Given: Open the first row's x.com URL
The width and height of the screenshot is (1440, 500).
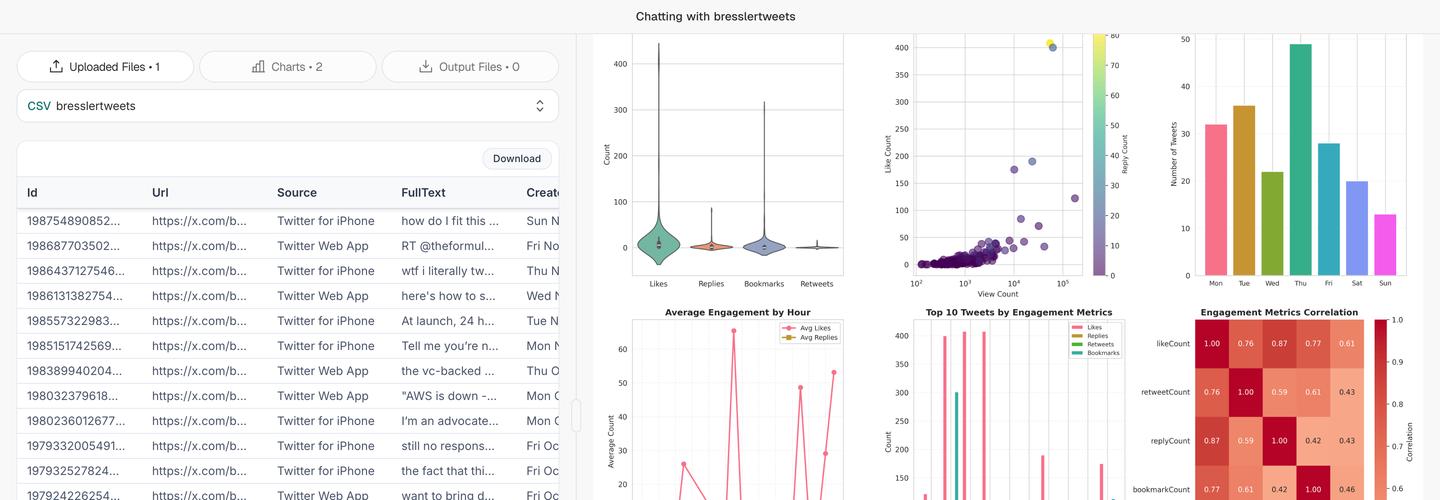Looking at the screenshot, I should click(x=199, y=221).
